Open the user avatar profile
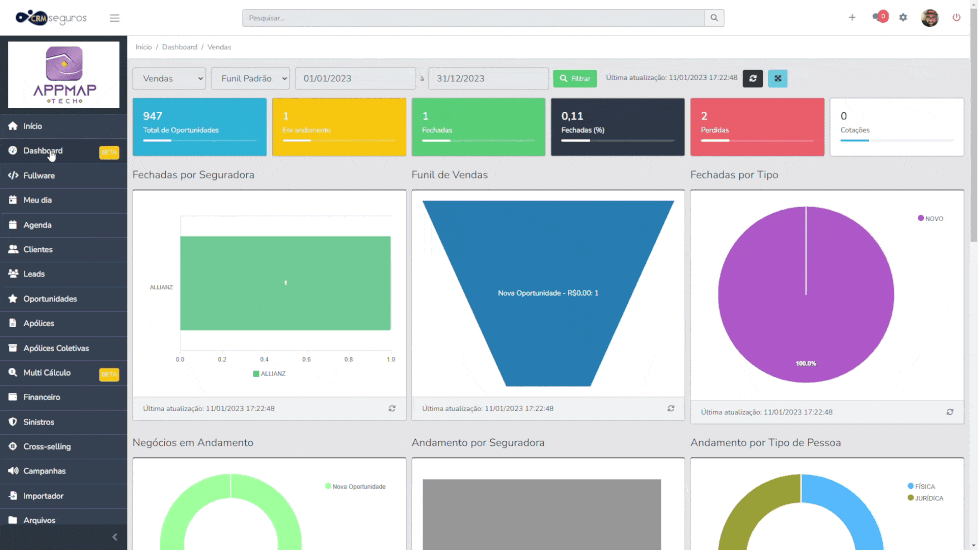Screen dimensions: 978x550 (x=929, y=17)
